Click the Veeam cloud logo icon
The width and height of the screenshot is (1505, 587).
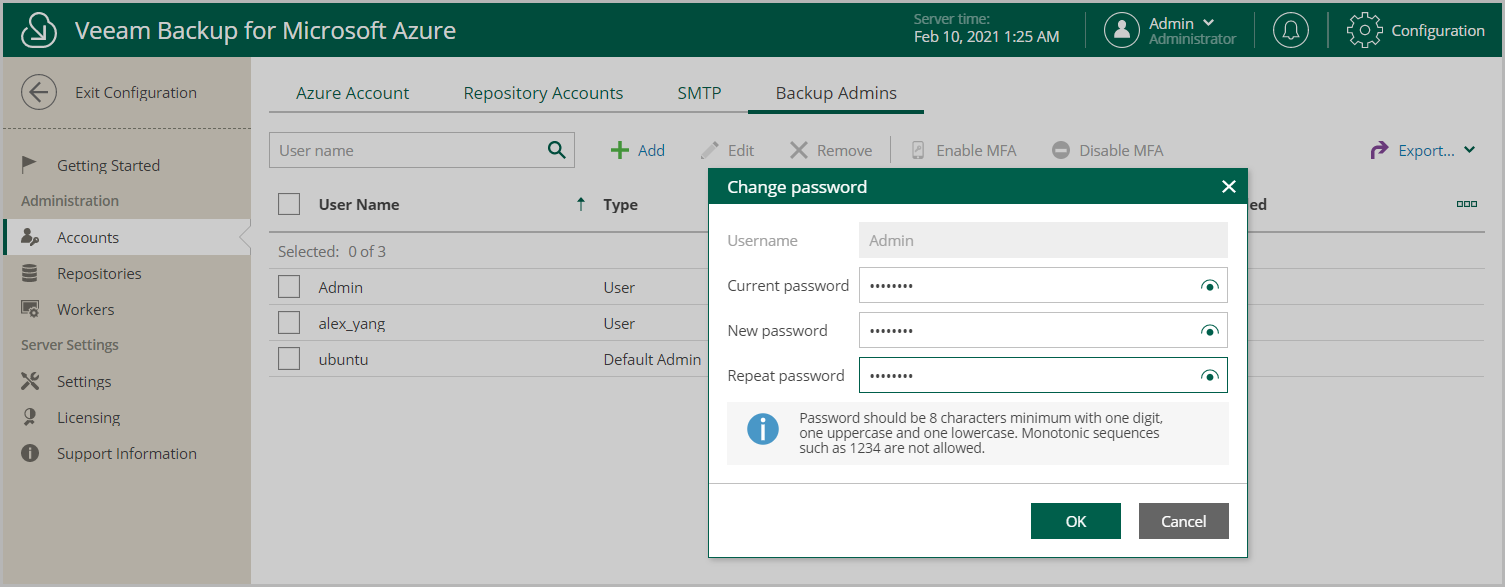point(38,30)
